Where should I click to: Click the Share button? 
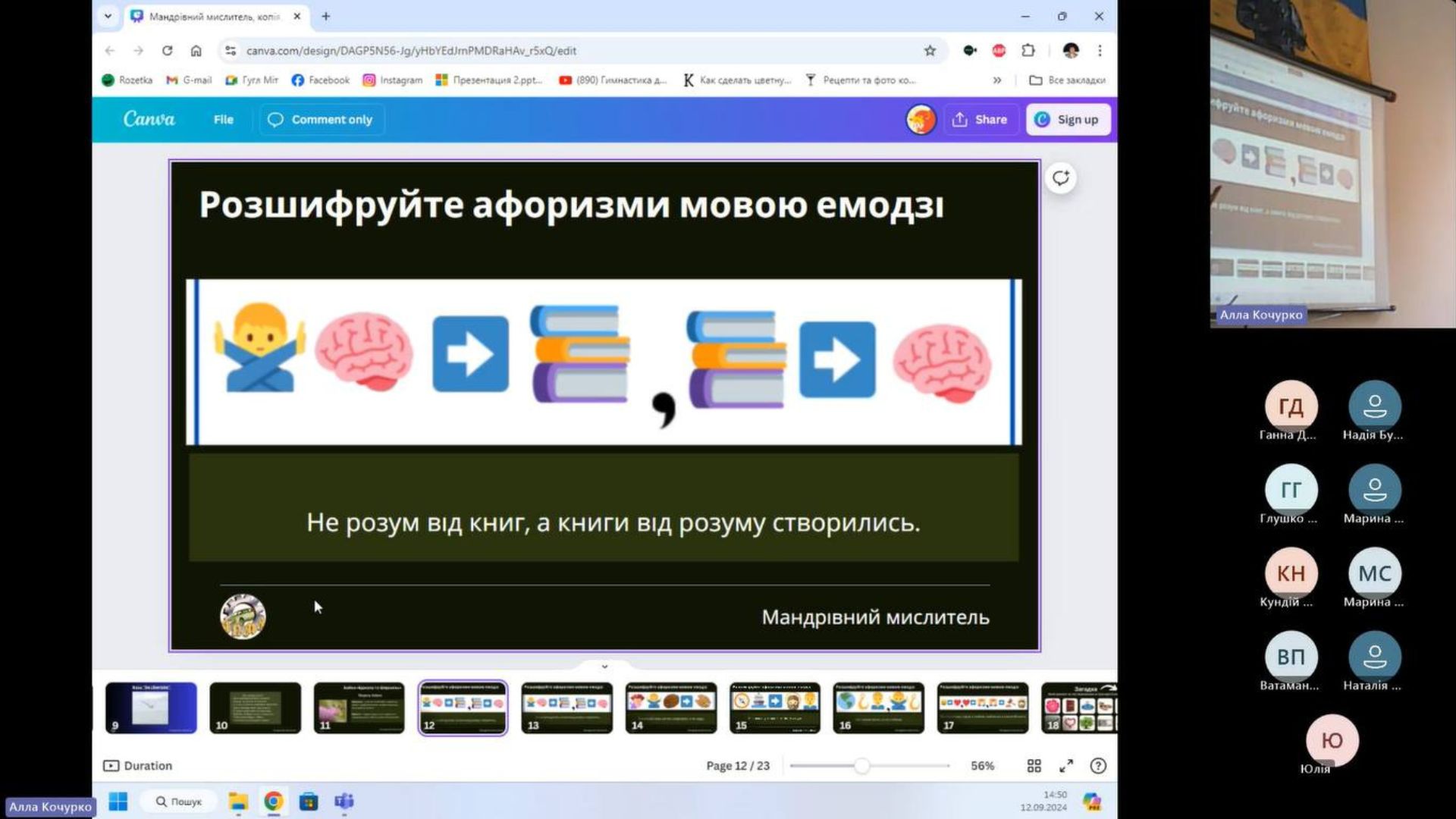[x=980, y=119]
